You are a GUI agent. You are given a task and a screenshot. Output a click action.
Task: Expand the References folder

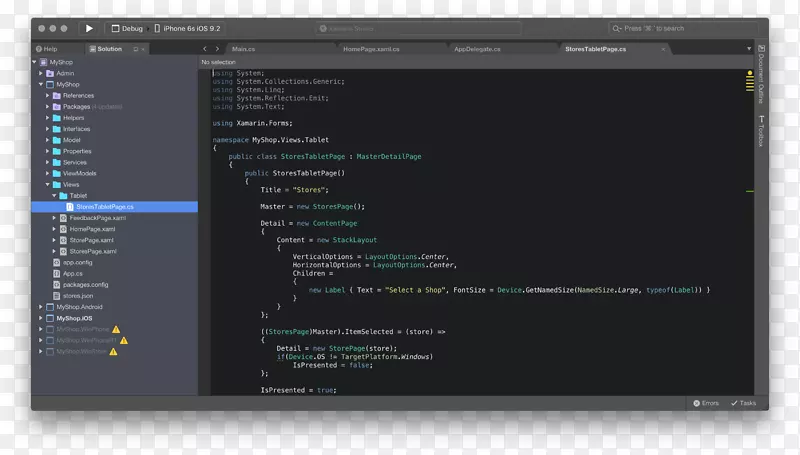[48, 95]
